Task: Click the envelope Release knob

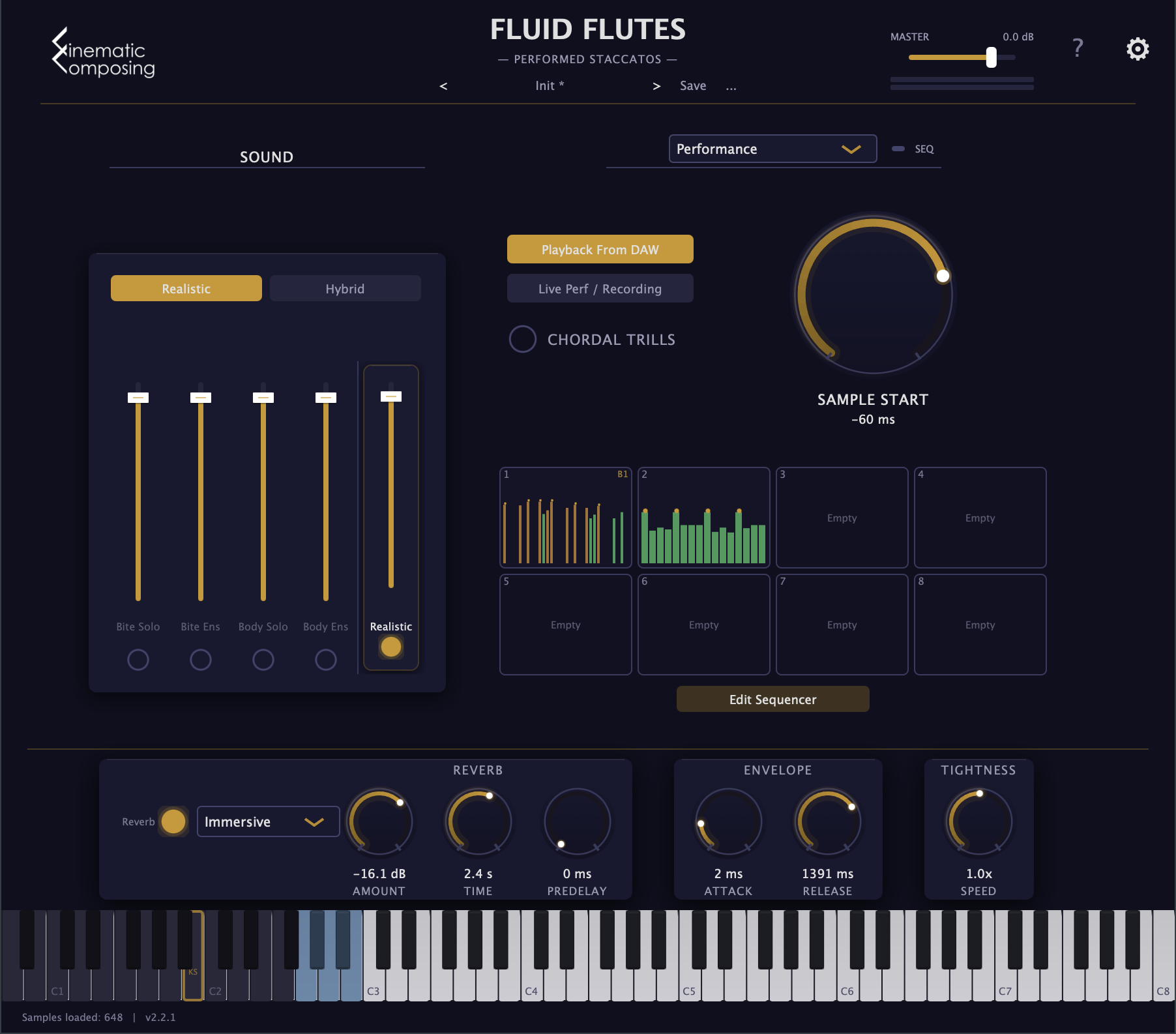Action: tap(828, 821)
